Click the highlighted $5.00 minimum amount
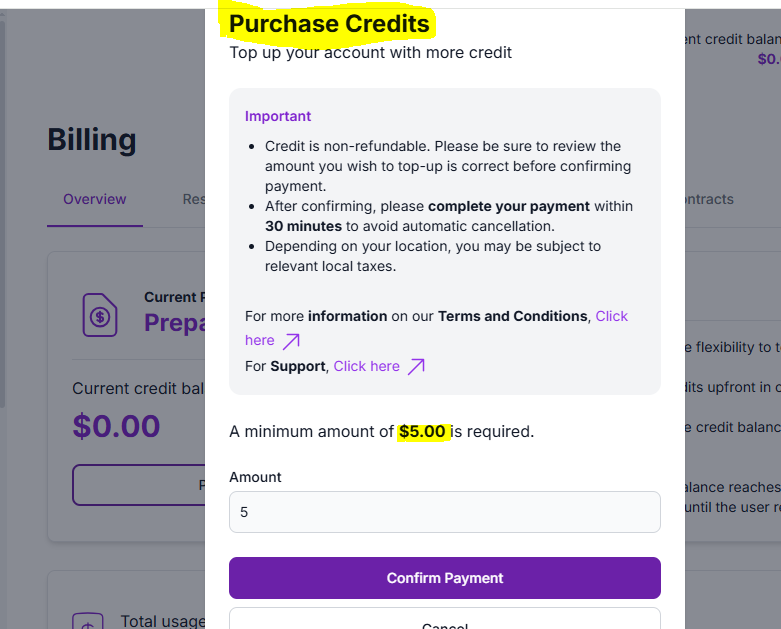Screen dimensions: 781x629 coord(423,432)
